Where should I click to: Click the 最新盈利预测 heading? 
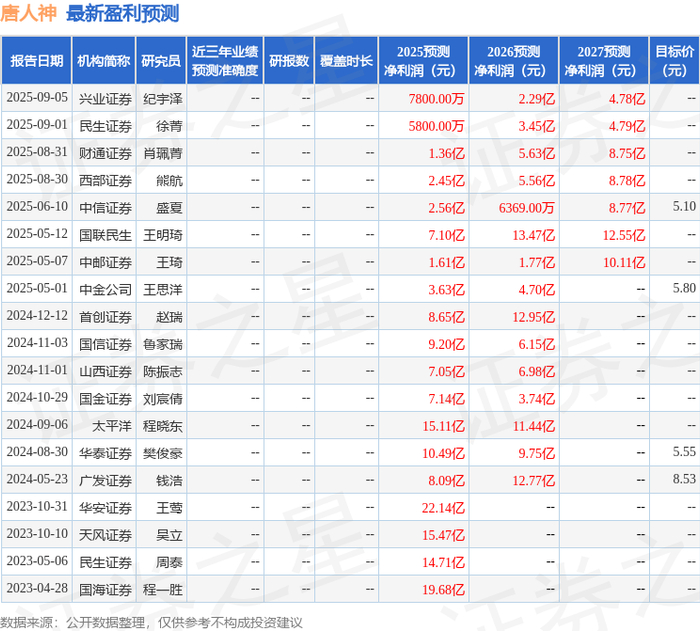coord(123,13)
